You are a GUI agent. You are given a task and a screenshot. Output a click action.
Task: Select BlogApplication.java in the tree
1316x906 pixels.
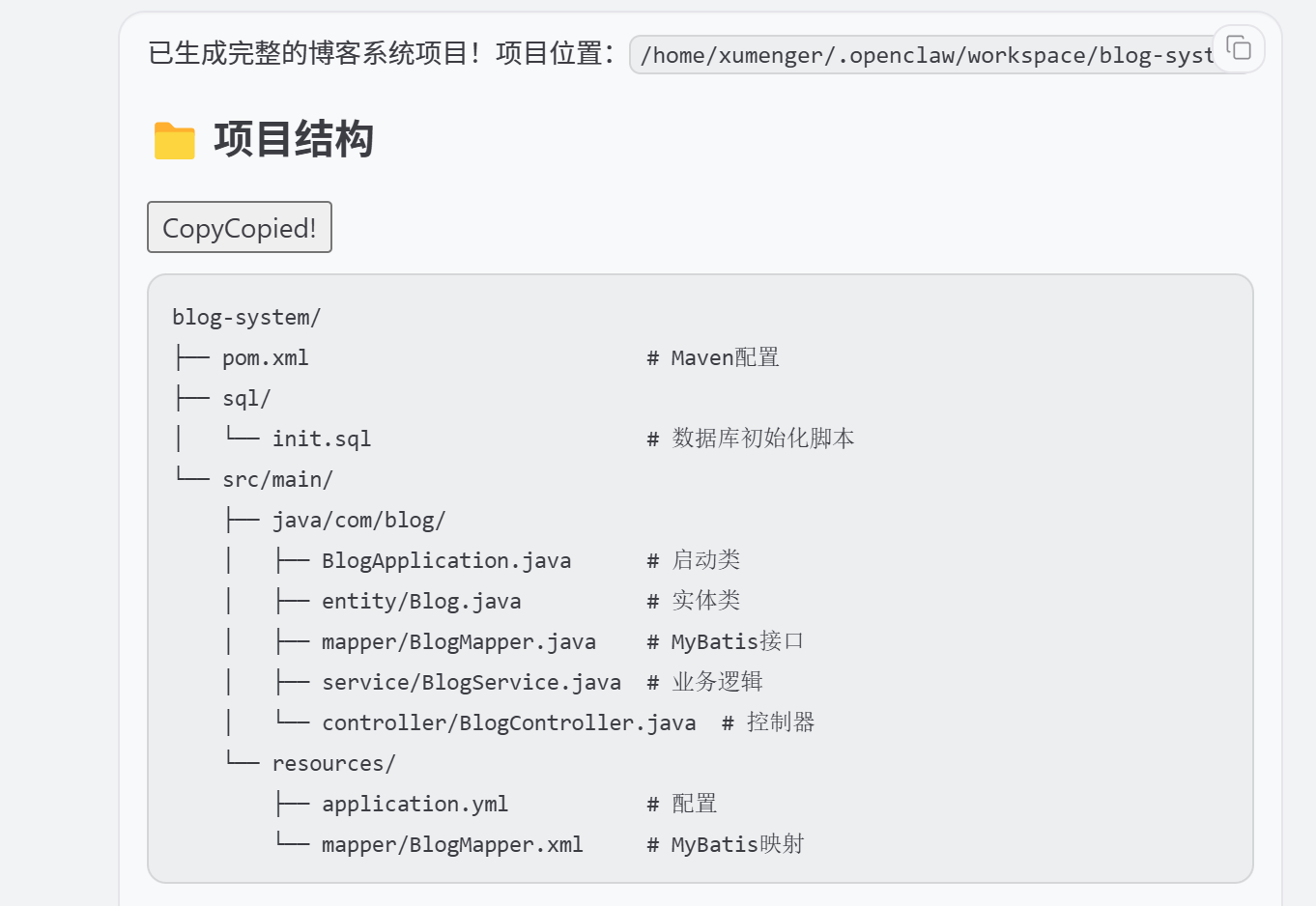click(x=445, y=560)
